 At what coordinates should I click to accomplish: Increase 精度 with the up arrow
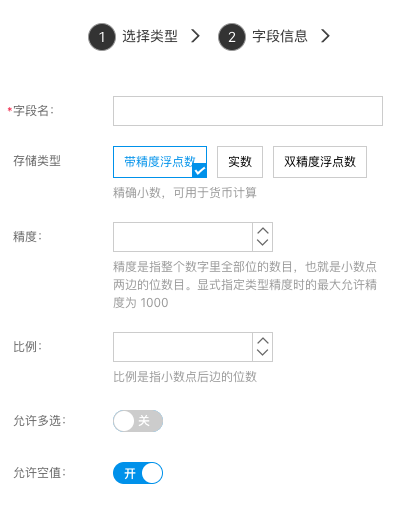click(263, 231)
